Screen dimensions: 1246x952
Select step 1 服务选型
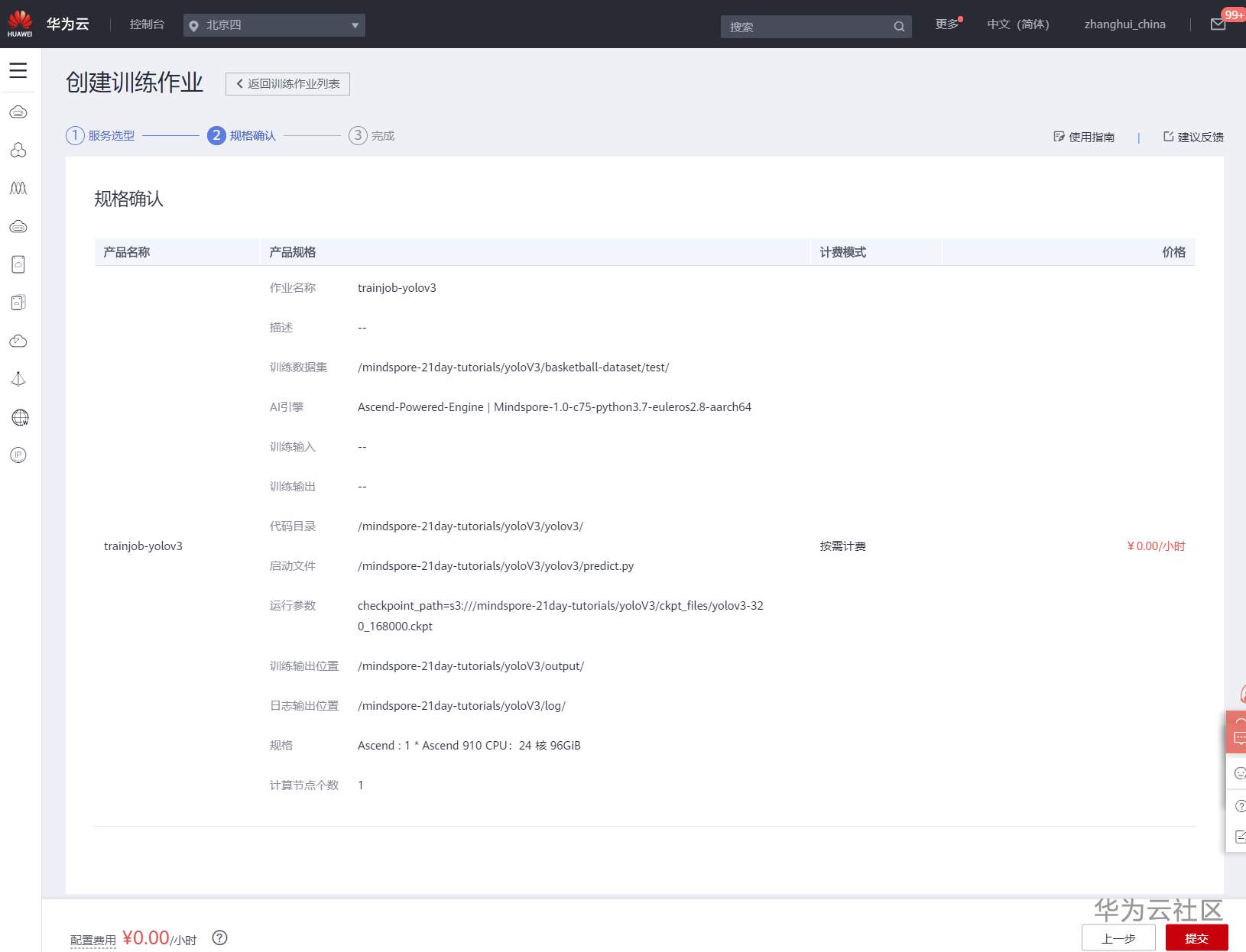tap(101, 135)
